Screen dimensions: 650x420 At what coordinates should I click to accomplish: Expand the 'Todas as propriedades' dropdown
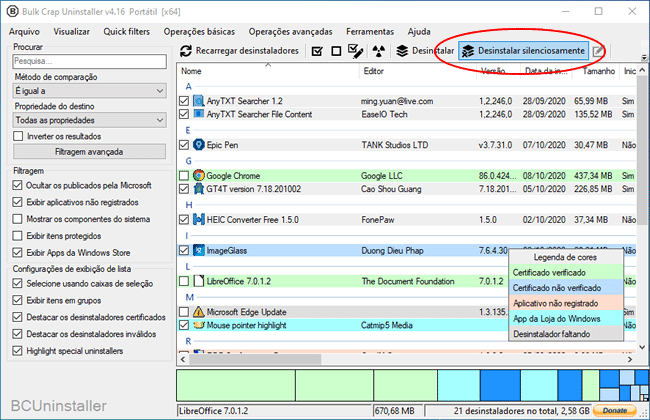click(90, 120)
